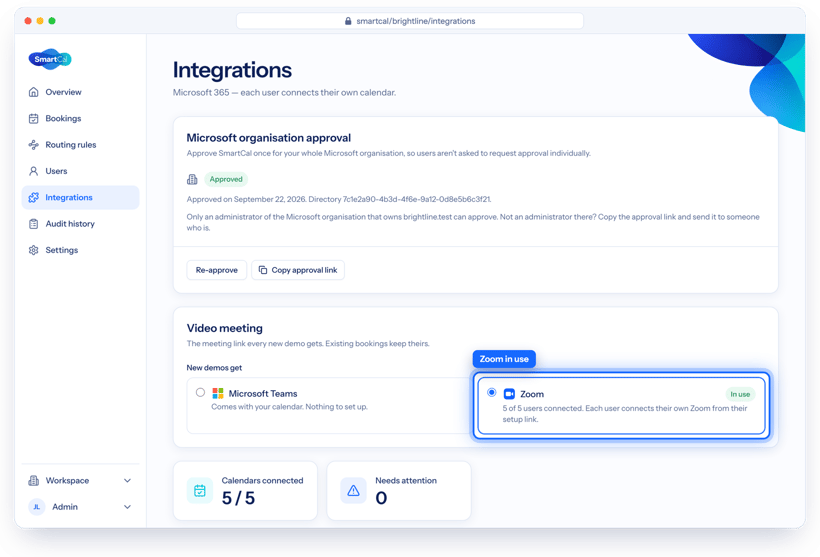Click the Integrations puzzle icon
Viewport: 820px width, 557px height.
coord(33,197)
